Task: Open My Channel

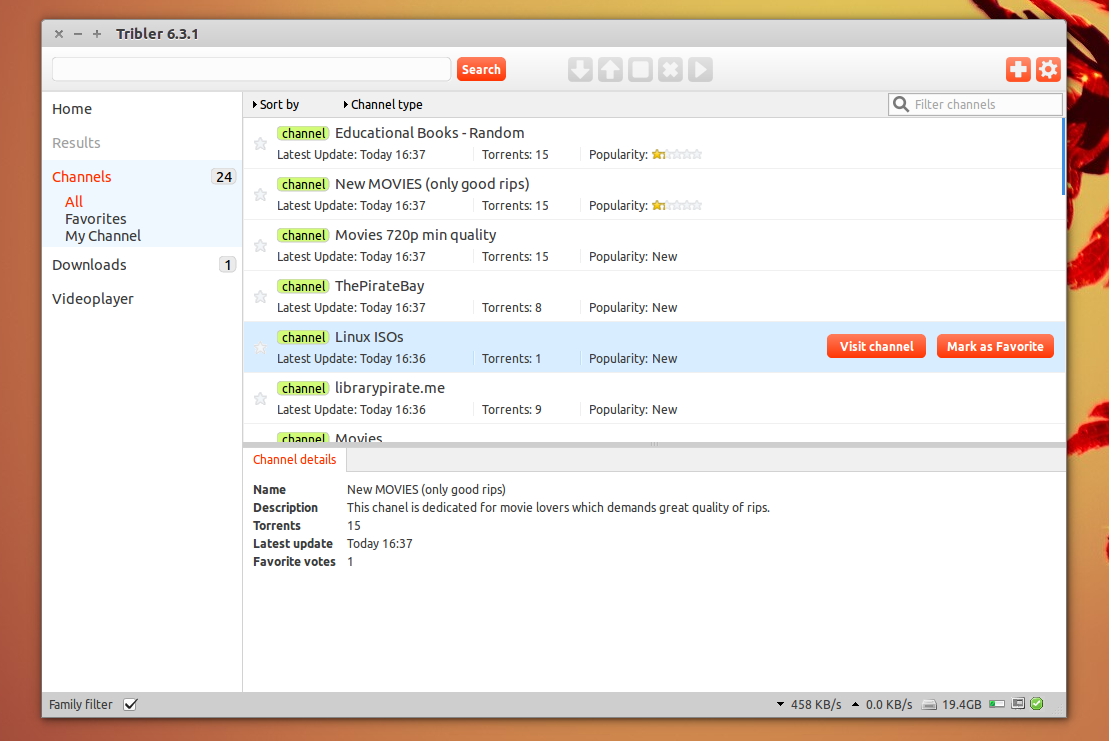Action: [103, 235]
